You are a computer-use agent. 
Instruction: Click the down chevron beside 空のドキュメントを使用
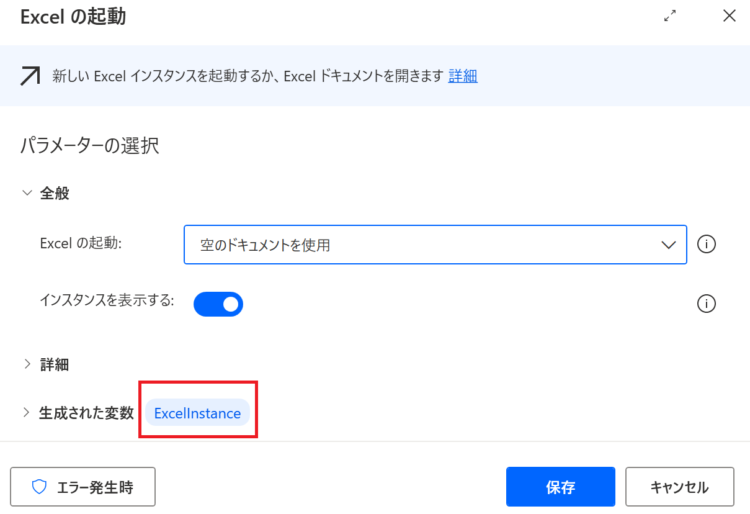[668, 245]
